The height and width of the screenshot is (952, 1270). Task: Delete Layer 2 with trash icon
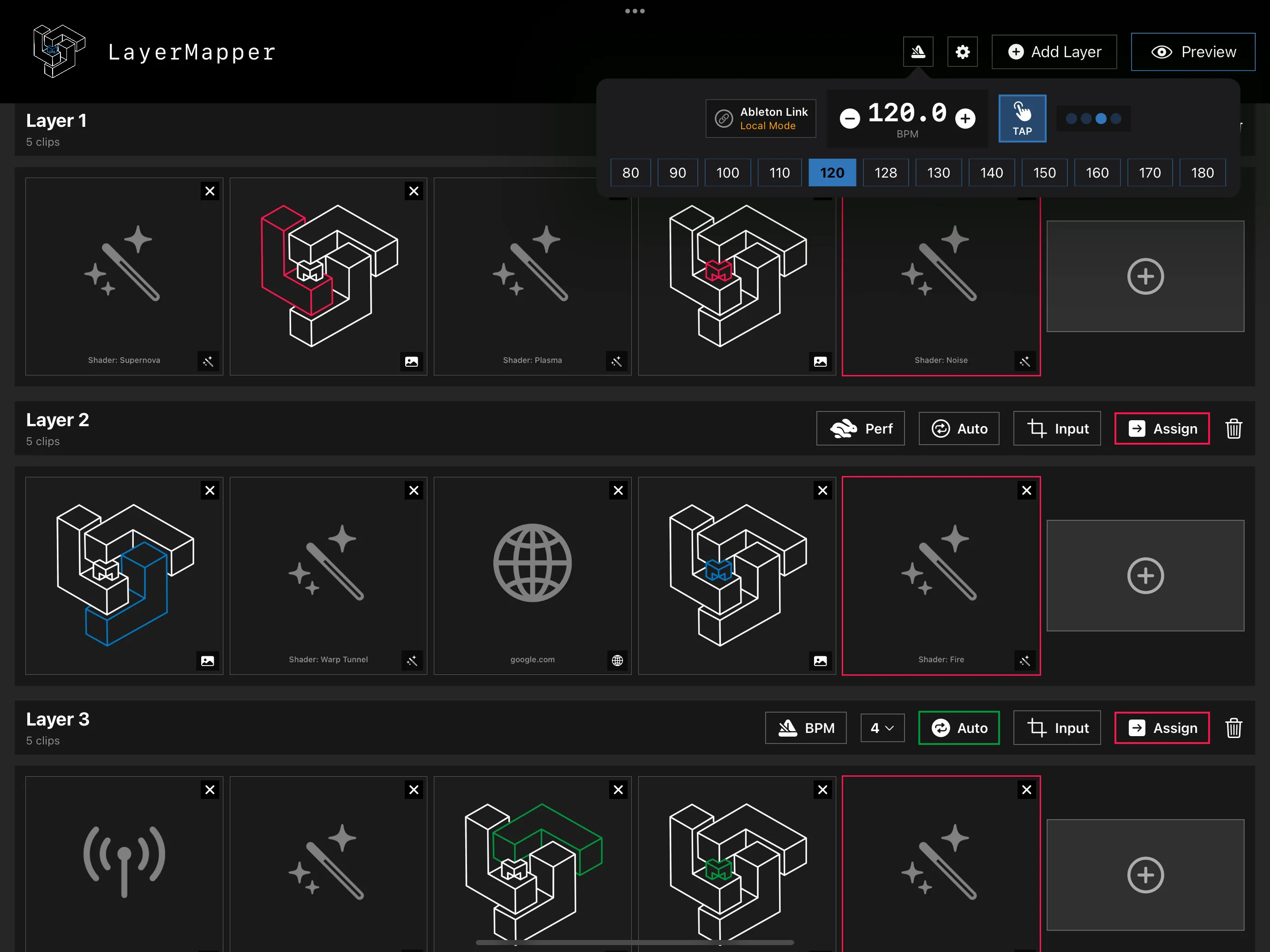tap(1233, 428)
